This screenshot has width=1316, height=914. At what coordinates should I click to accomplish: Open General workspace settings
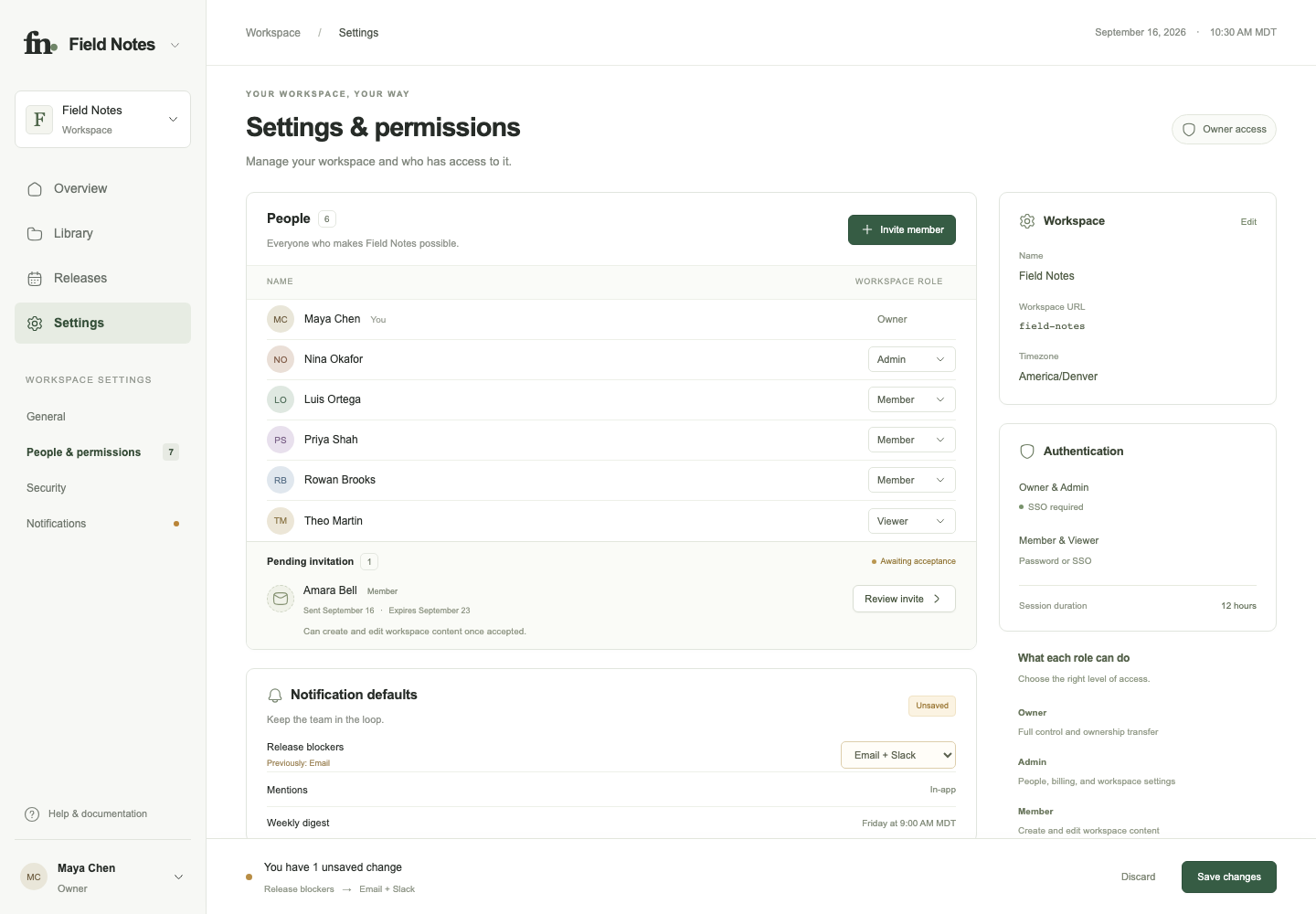point(46,417)
